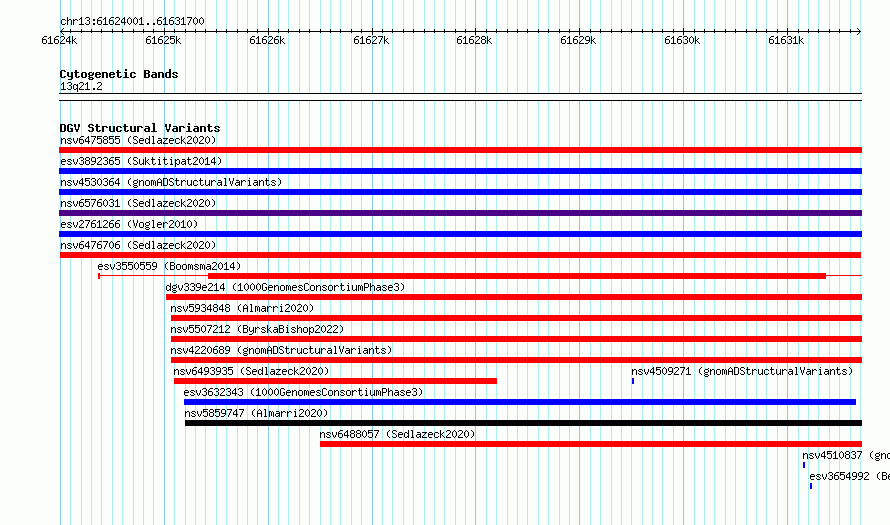Select the short red nsv6493935 bar
Viewport: 890px width, 525px height.
(x=335, y=381)
